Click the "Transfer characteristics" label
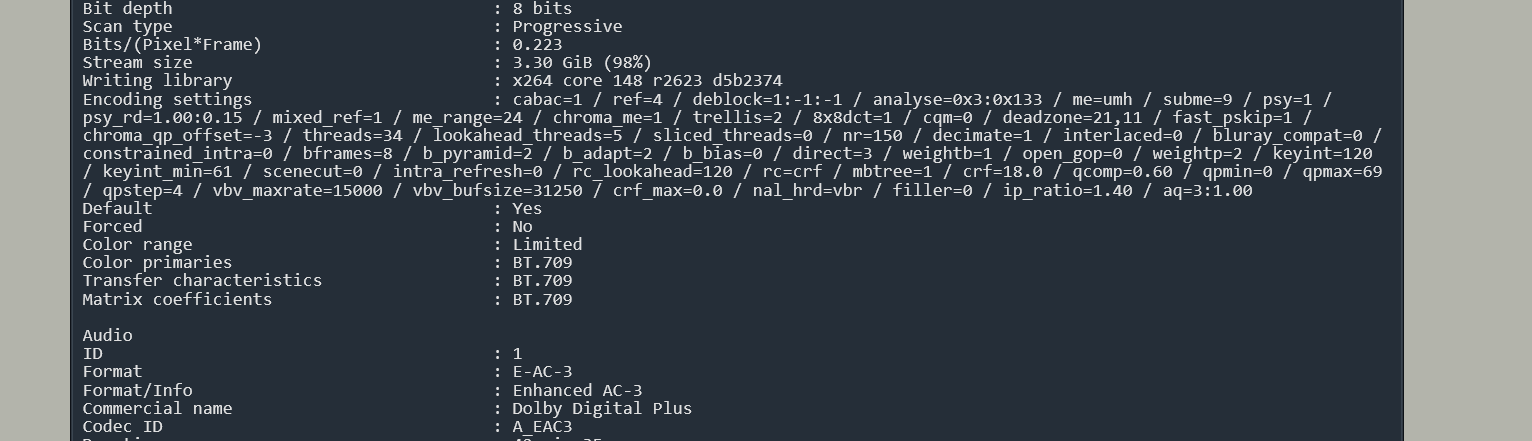The width and height of the screenshot is (1532, 441). 202,281
